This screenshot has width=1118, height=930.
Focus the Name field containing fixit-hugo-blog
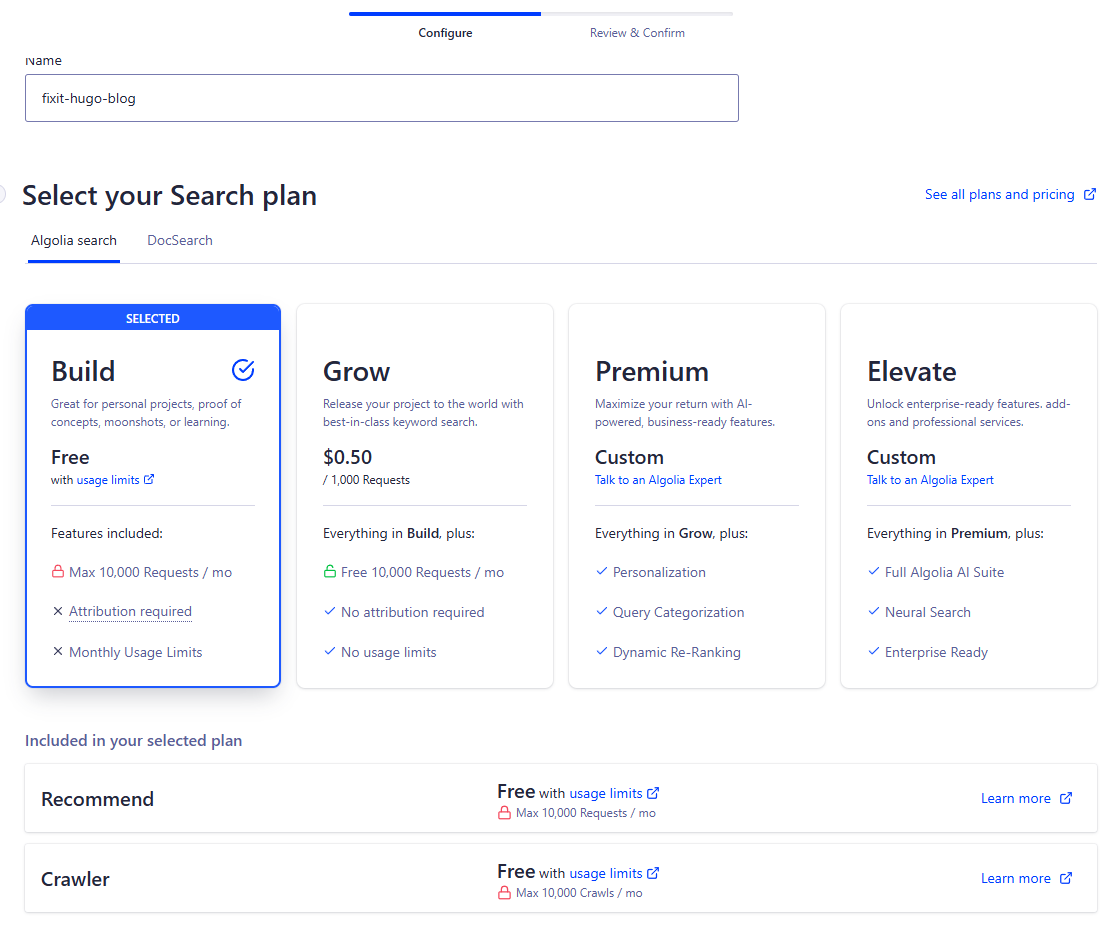(x=381, y=98)
